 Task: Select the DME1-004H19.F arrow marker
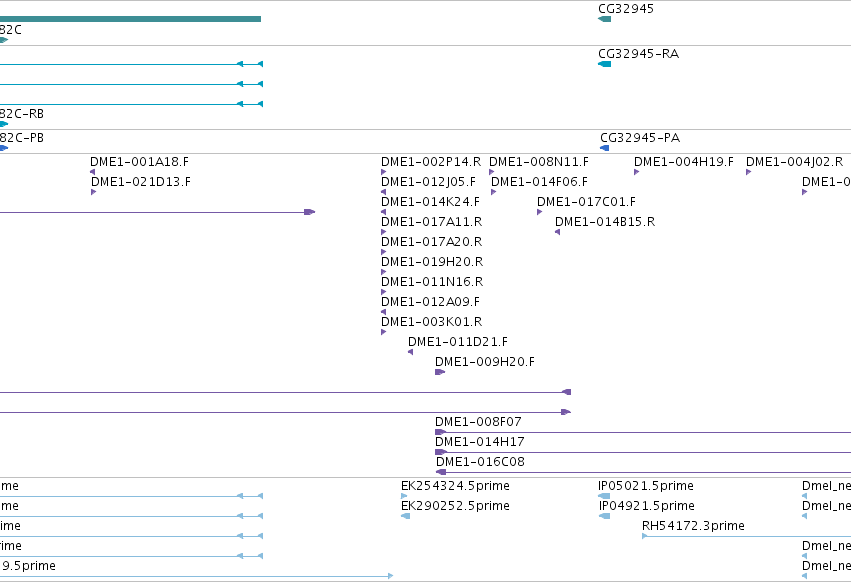coord(637,172)
